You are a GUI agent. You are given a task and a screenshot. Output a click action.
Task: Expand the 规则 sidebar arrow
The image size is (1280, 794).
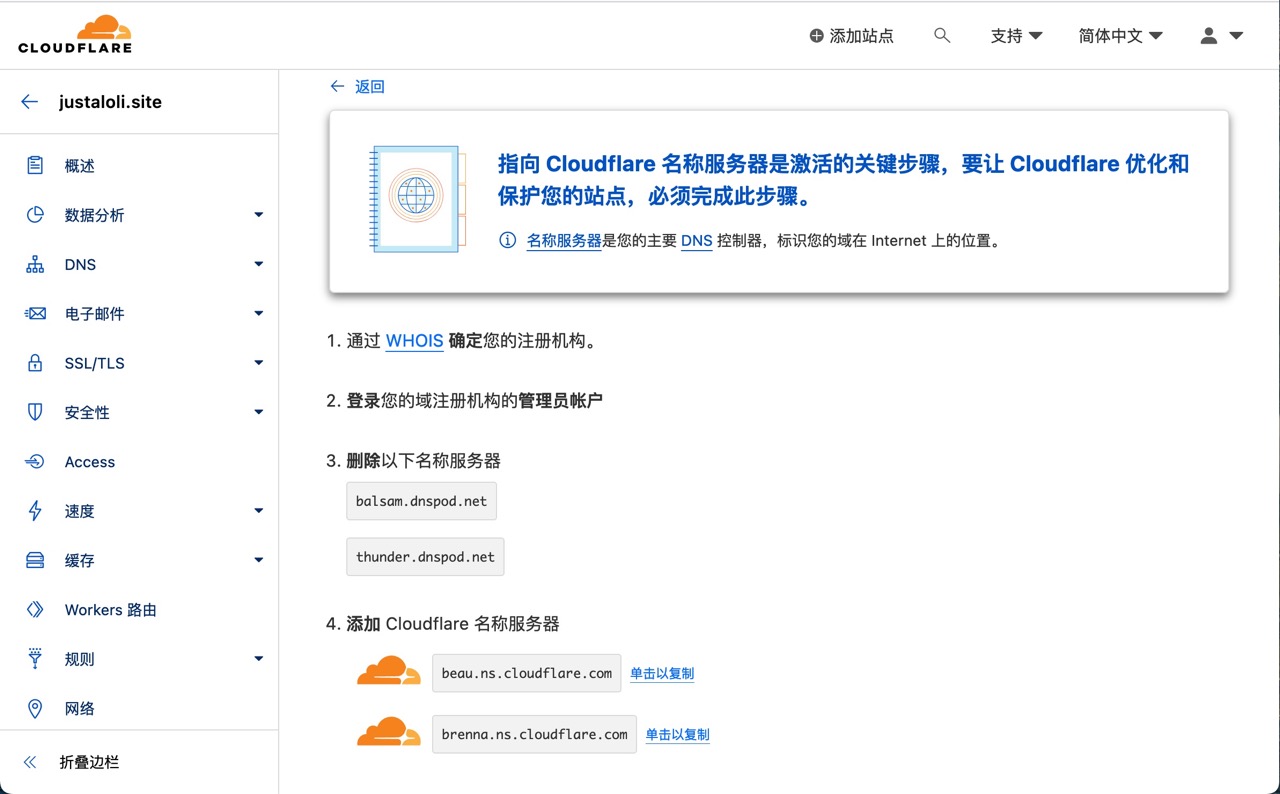pos(259,659)
